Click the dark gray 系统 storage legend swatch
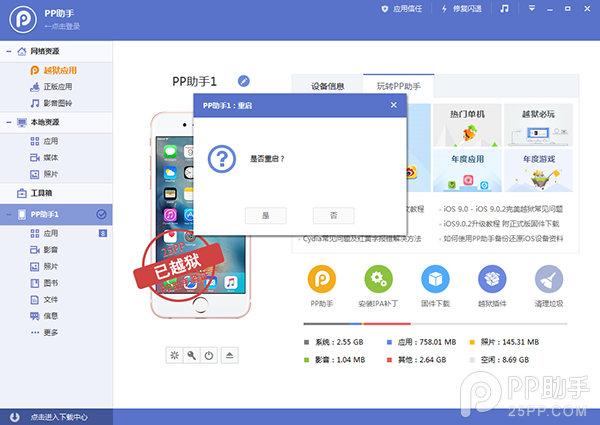 click(306, 342)
